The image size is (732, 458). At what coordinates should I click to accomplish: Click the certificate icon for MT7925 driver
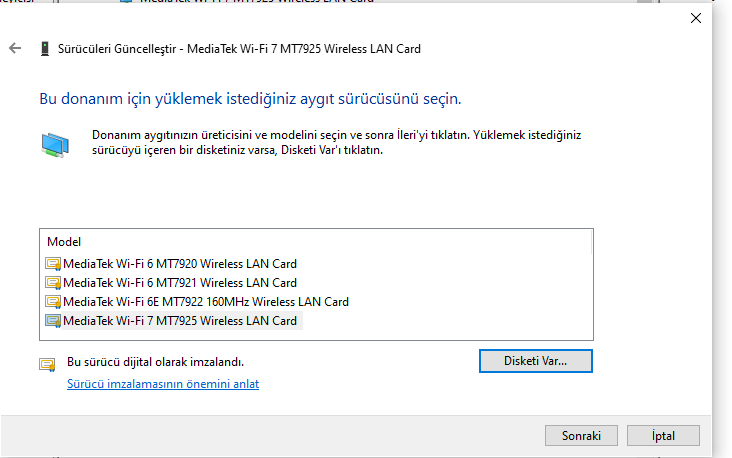tap(53, 321)
